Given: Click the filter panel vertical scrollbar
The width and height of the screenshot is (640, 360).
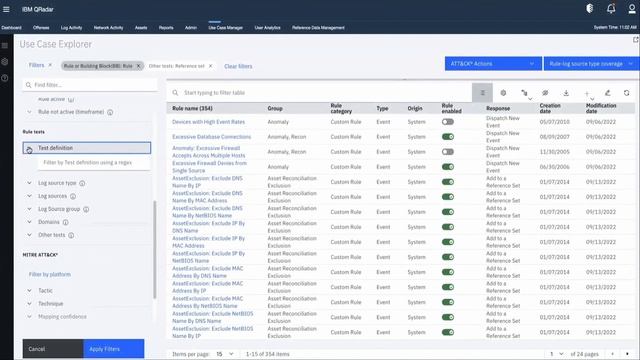Looking at the screenshot, I should (x=155, y=250).
